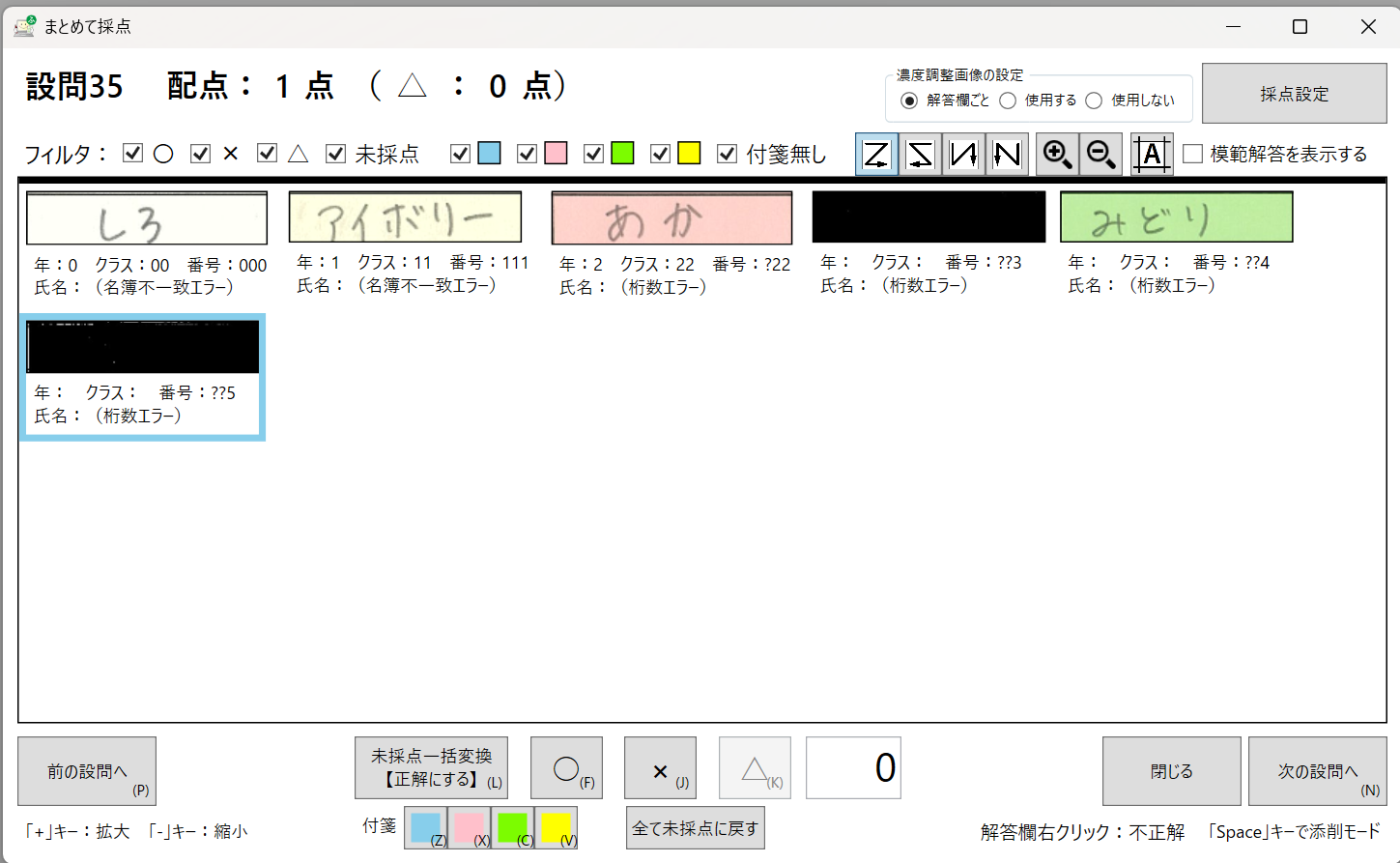
Task: Select the vertical layout icon with four arrows
Action: [x=963, y=155]
